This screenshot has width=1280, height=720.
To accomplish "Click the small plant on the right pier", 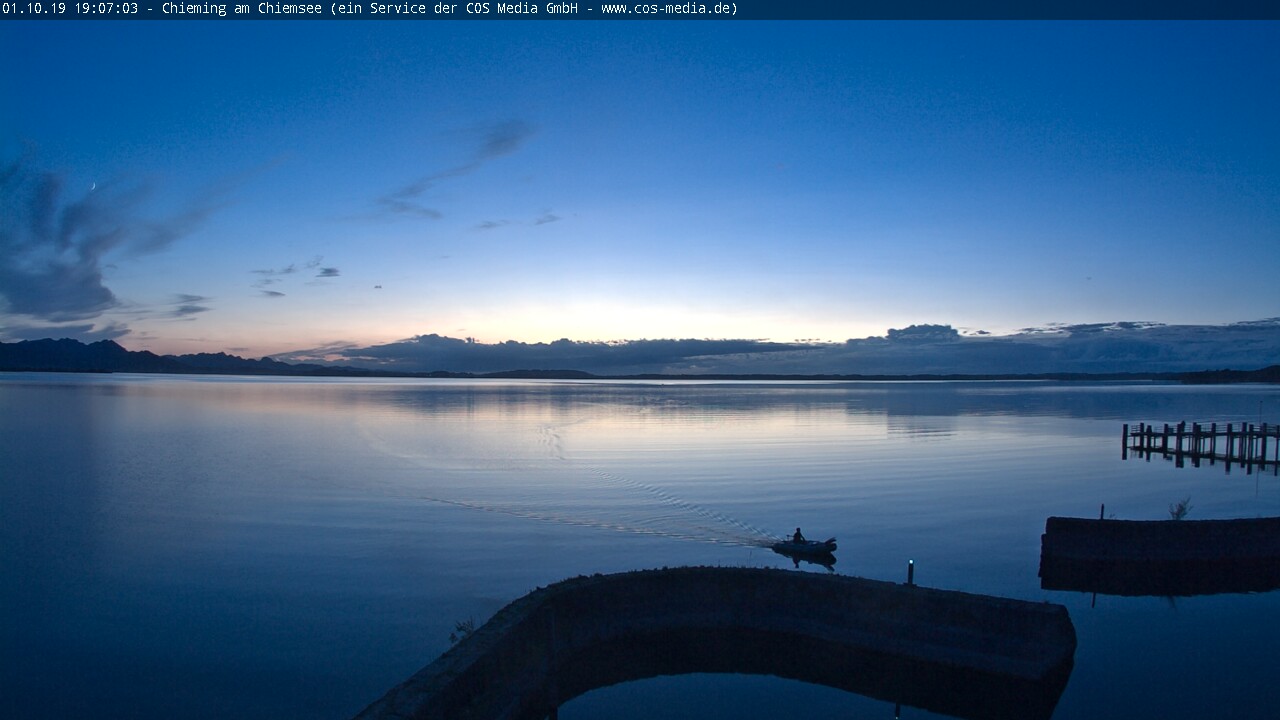I will tap(1181, 509).
